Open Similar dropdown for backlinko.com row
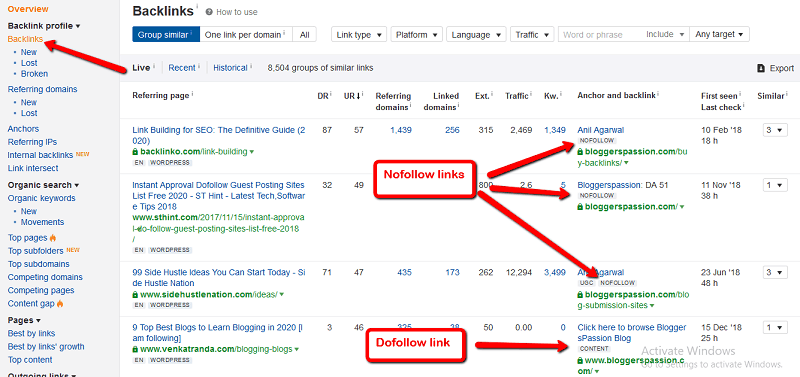Screen dimensions: 800x377 click(775, 130)
